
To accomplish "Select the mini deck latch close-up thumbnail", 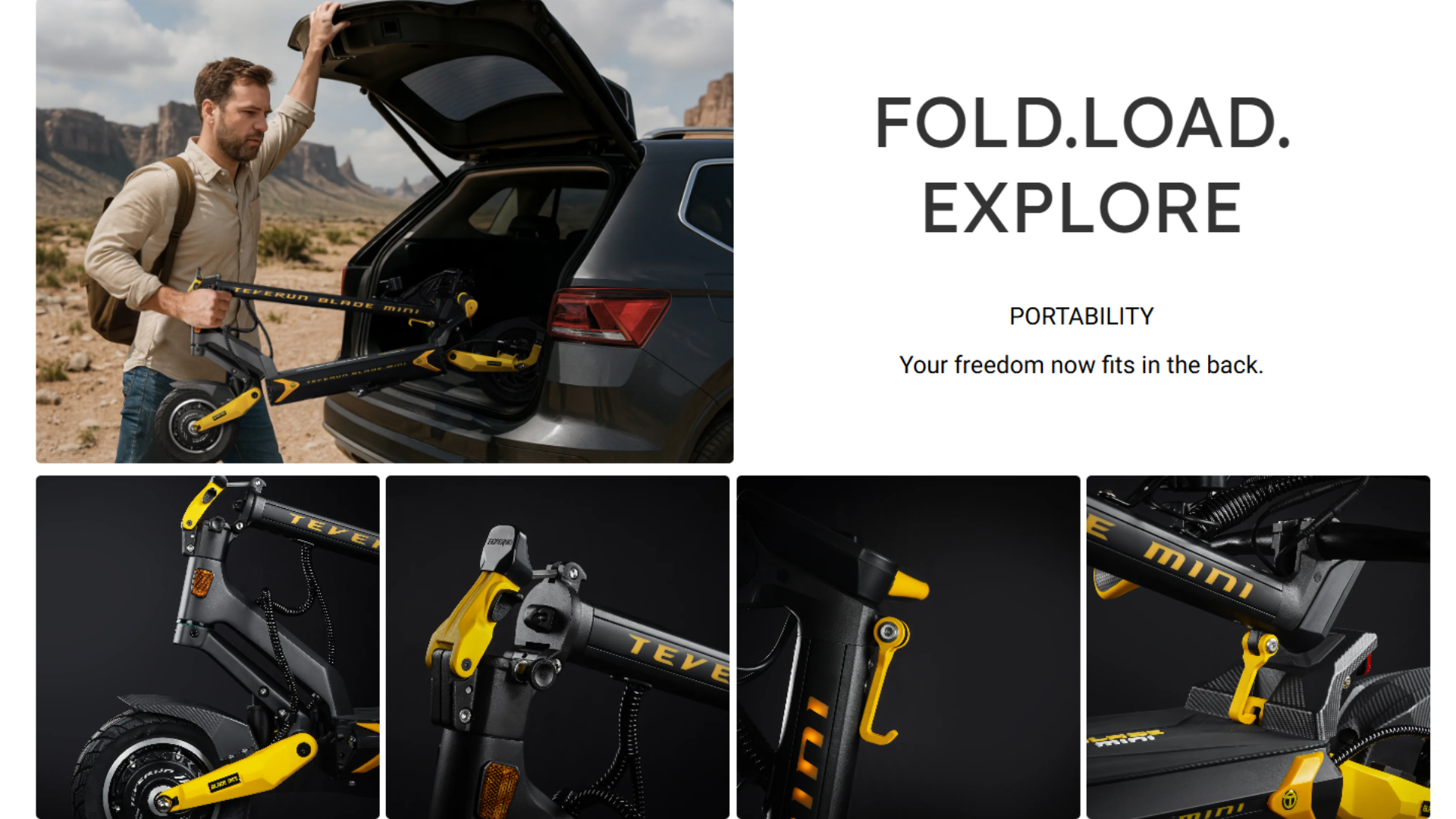I will pyautogui.click(x=1258, y=647).
